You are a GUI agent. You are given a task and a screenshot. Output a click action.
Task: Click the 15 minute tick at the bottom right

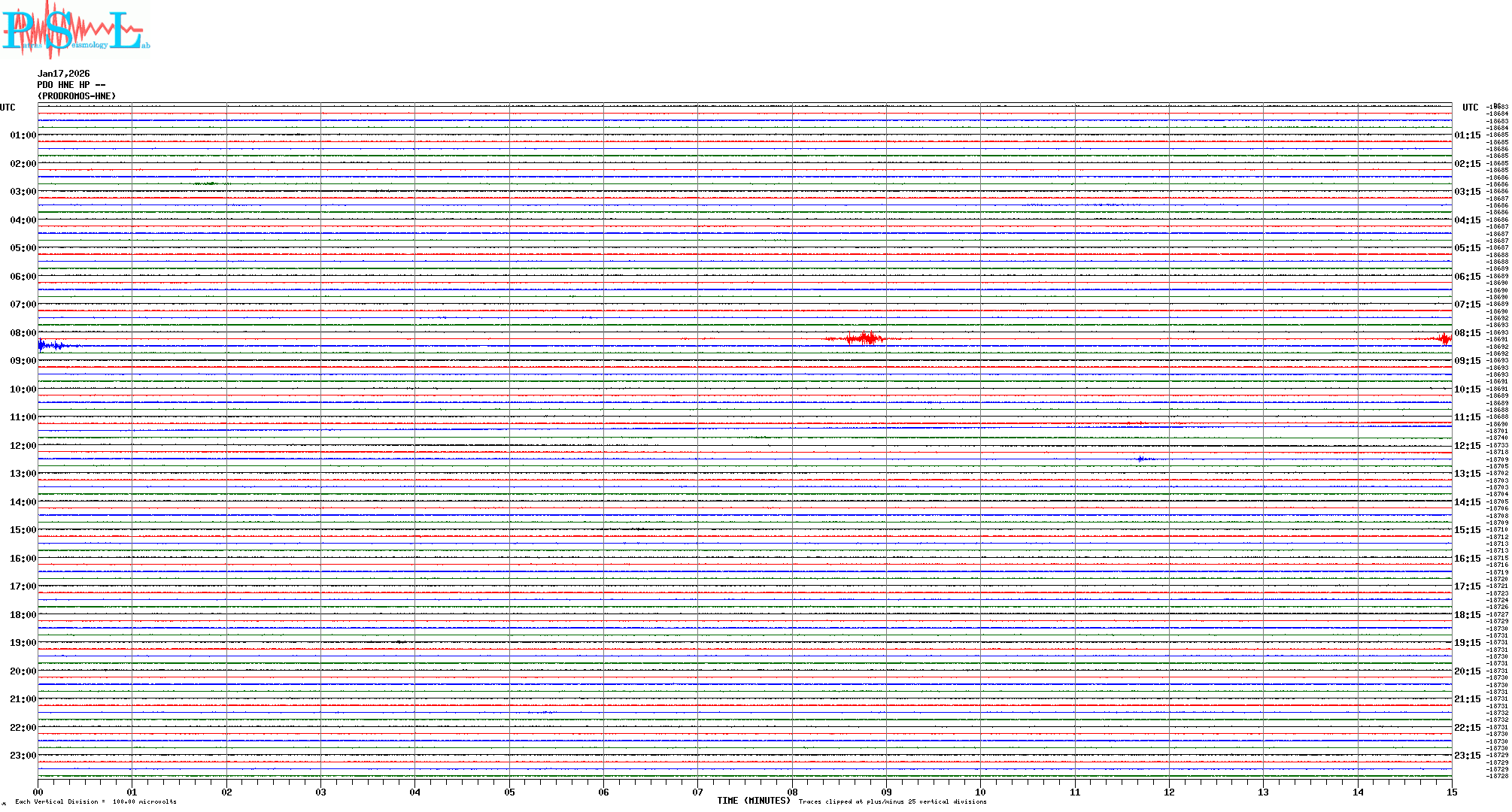click(x=1451, y=792)
